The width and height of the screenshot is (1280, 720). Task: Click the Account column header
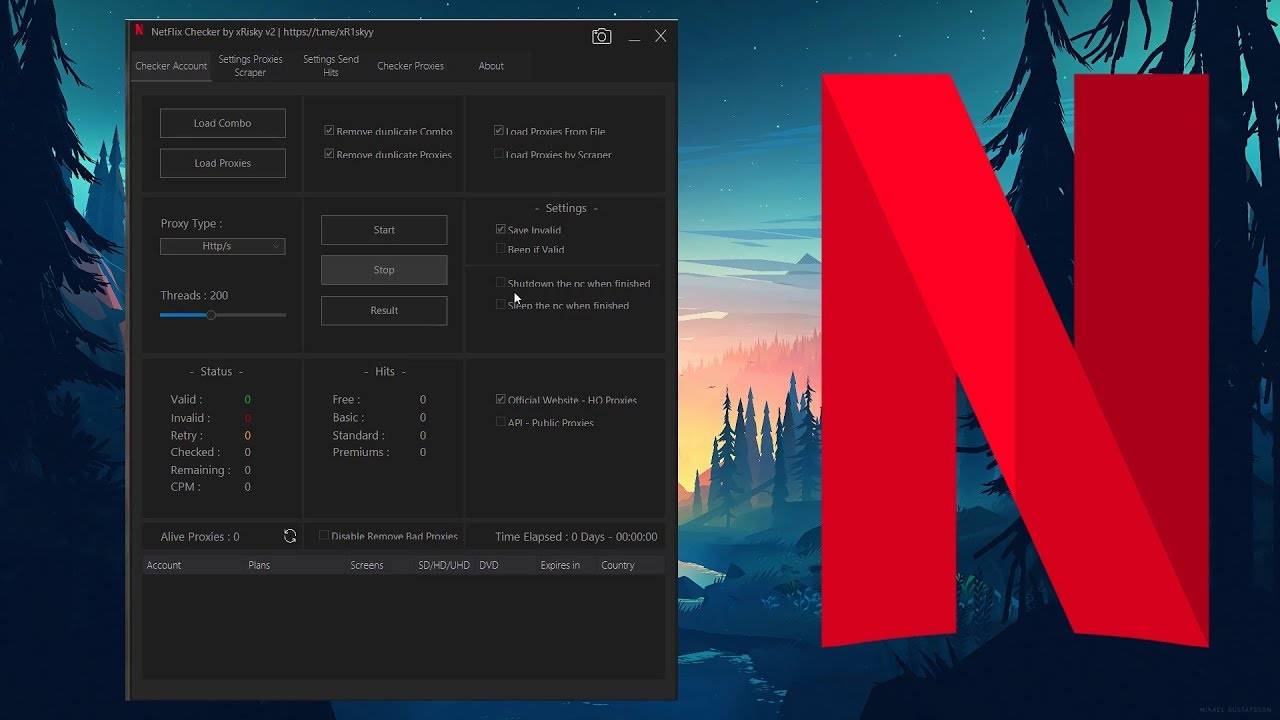(164, 564)
